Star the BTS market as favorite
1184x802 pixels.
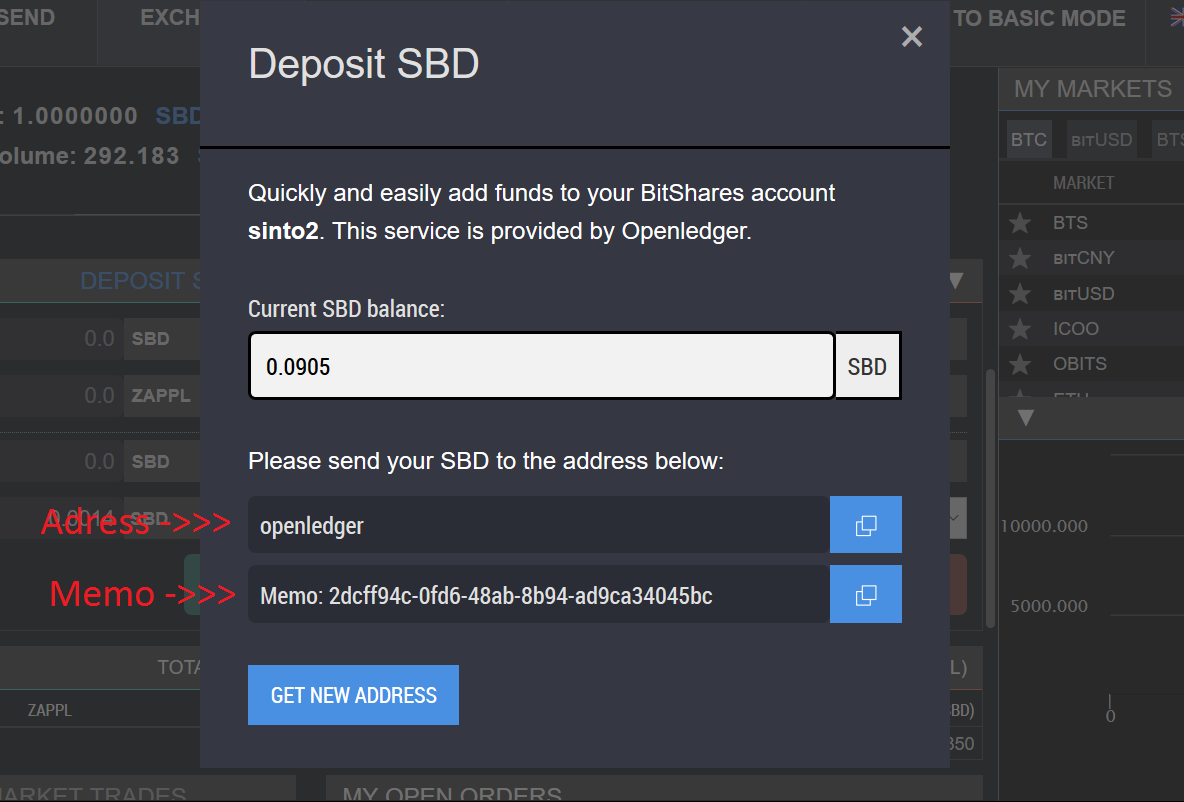[1019, 223]
